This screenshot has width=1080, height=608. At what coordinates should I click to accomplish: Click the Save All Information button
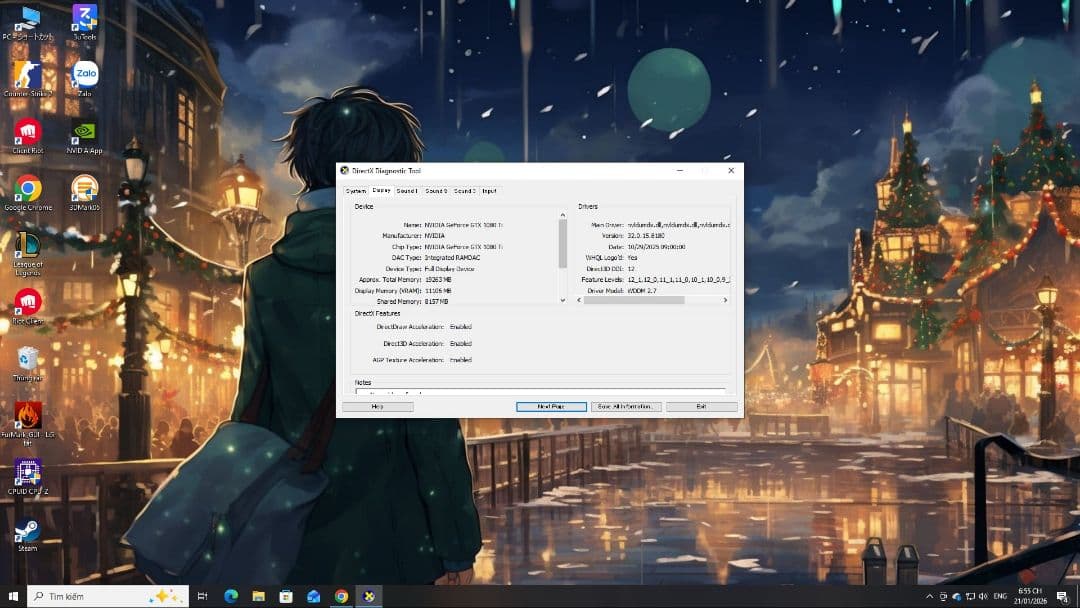point(626,407)
